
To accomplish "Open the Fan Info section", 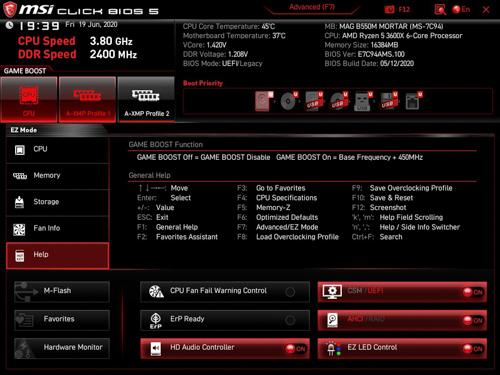I will [57, 229].
